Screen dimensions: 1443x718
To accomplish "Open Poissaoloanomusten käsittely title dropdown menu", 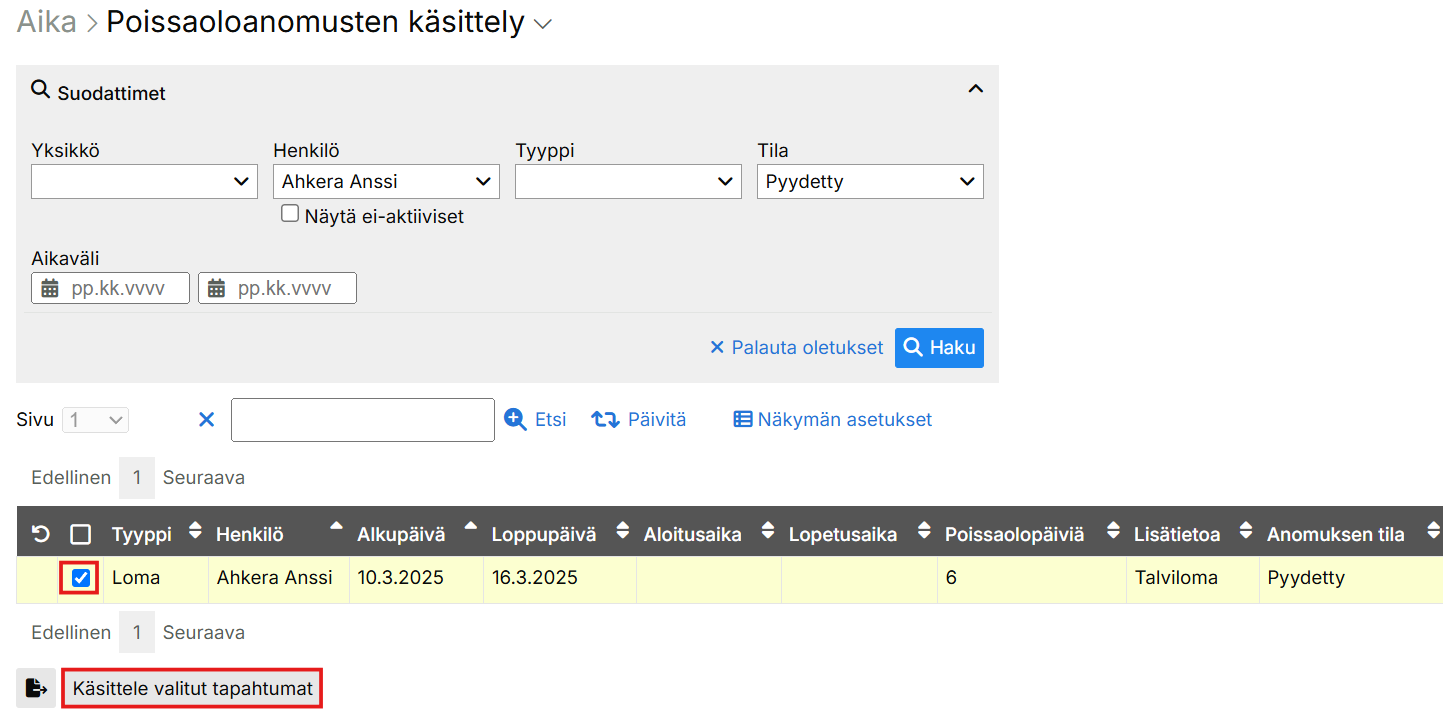I will (543, 24).
